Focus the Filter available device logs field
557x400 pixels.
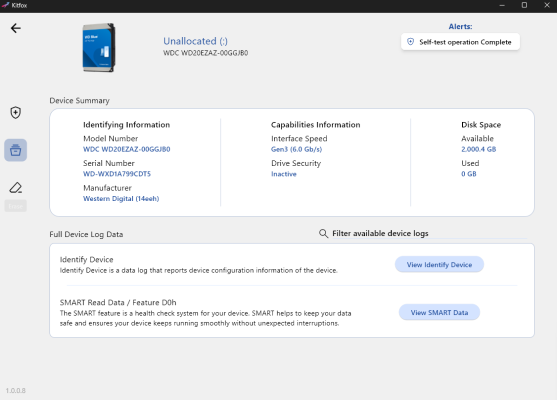click(423, 233)
